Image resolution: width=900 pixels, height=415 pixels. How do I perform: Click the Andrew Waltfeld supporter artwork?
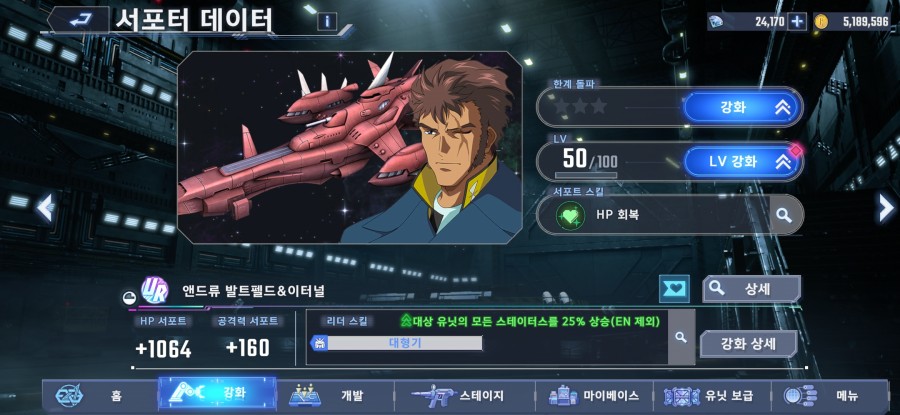click(x=350, y=148)
